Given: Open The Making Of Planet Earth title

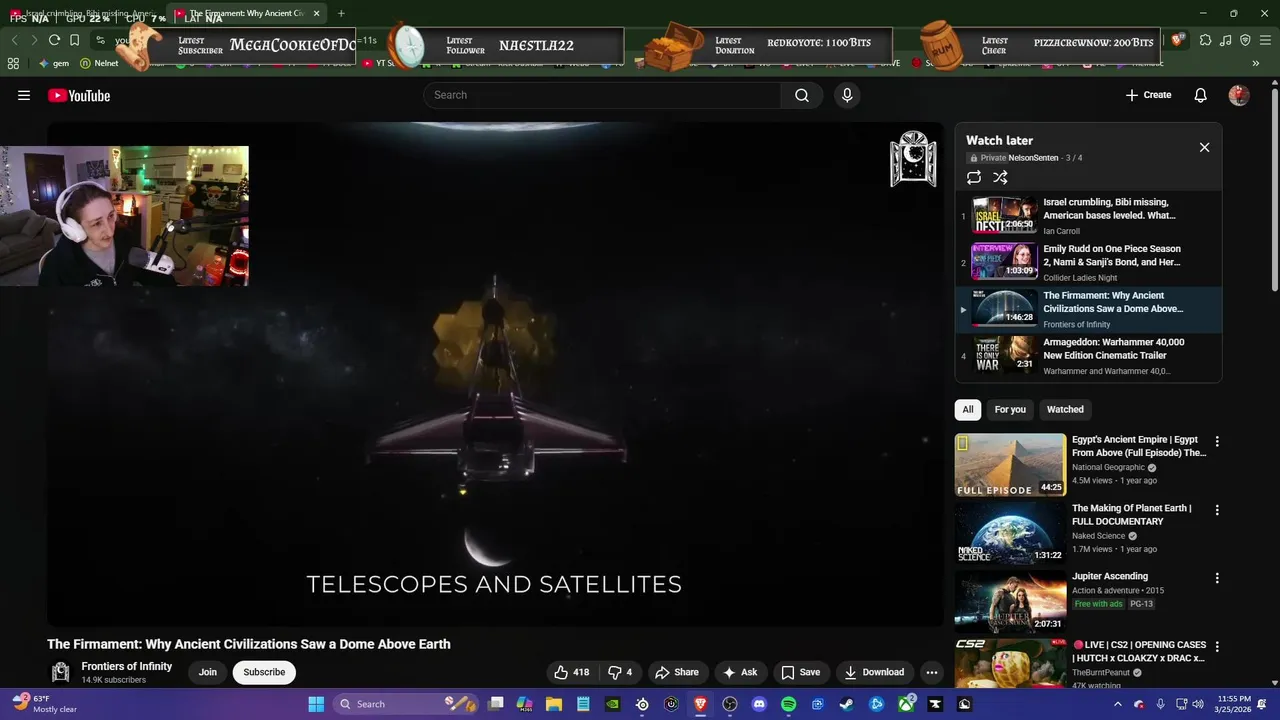Looking at the screenshot, I should tap(1132, 515).
